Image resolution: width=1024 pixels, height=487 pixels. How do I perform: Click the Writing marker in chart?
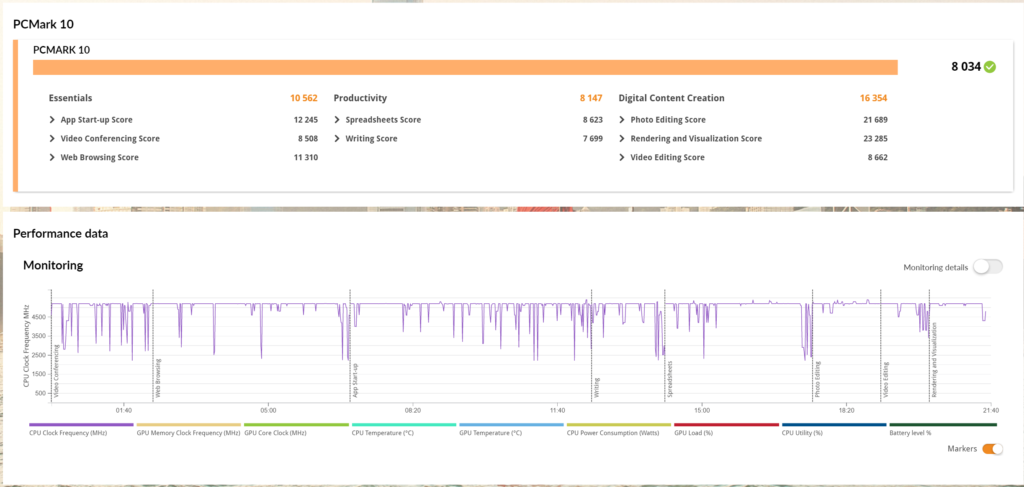pos(592,345)
